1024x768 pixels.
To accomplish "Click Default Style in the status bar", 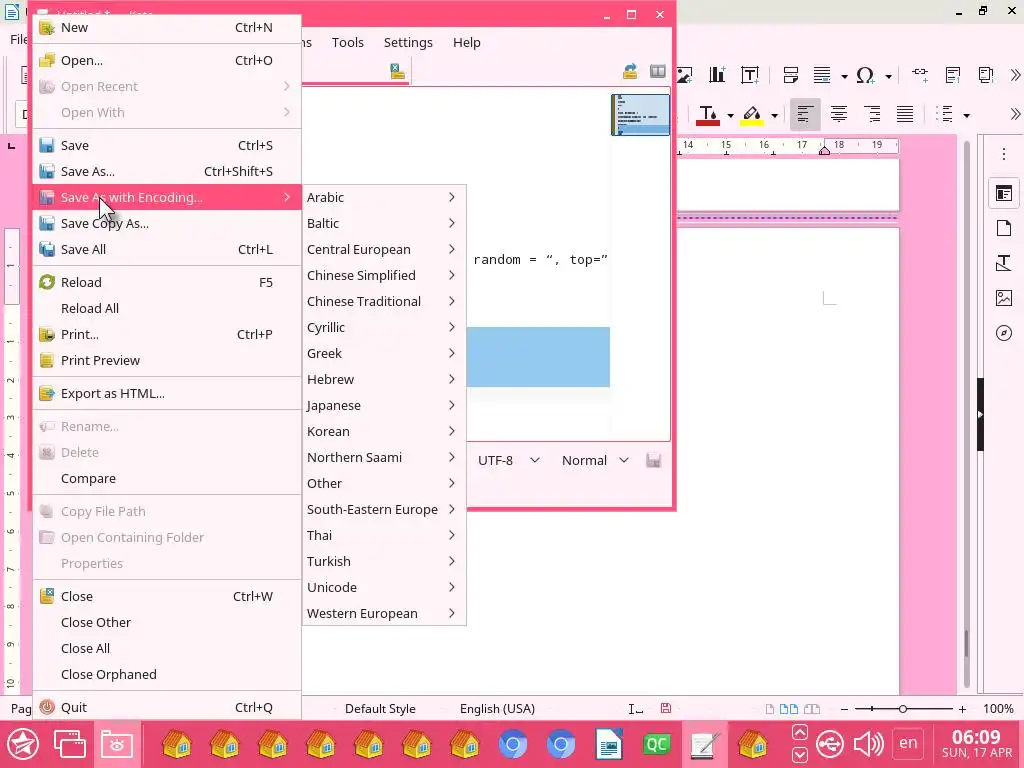I will tap(380, 709).
